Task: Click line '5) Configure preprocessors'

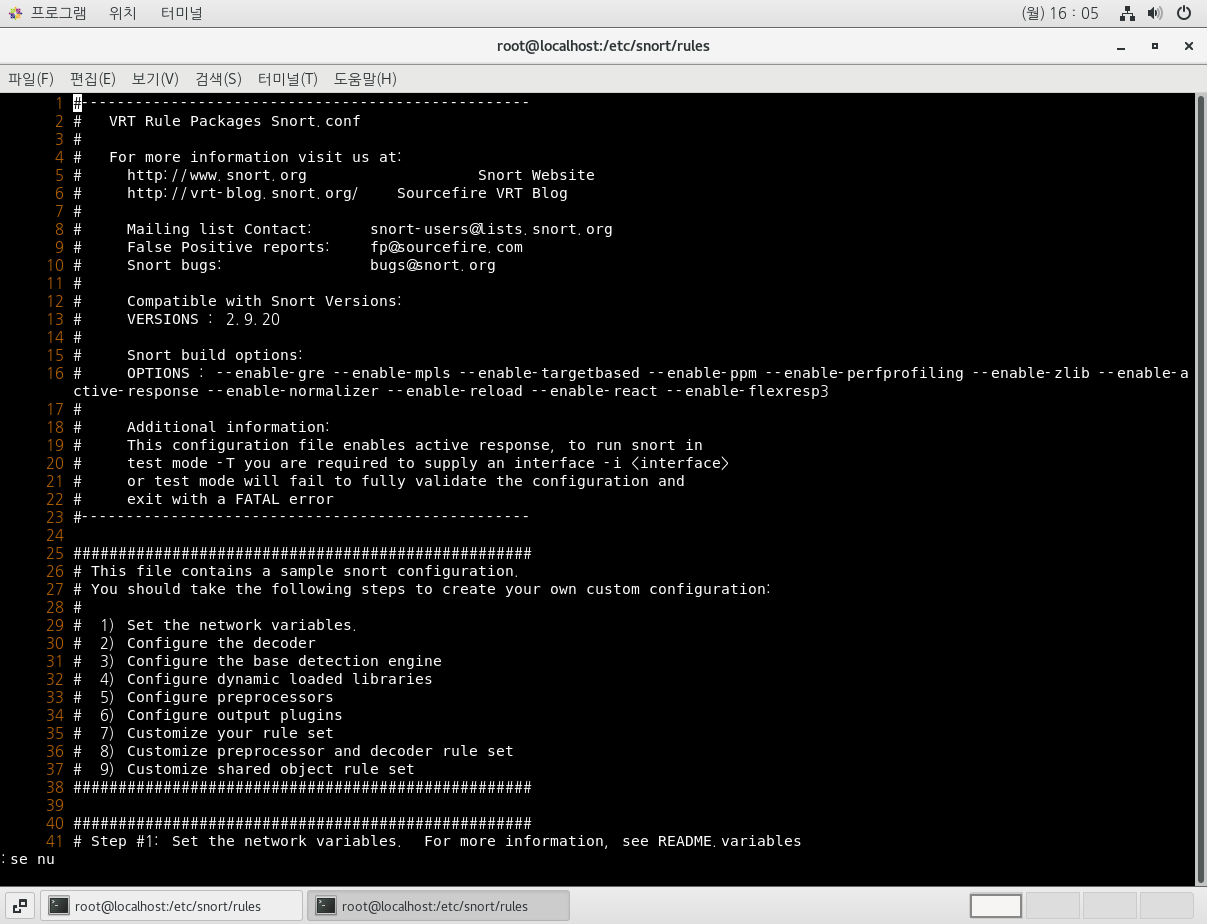Action: click(217, 697)
